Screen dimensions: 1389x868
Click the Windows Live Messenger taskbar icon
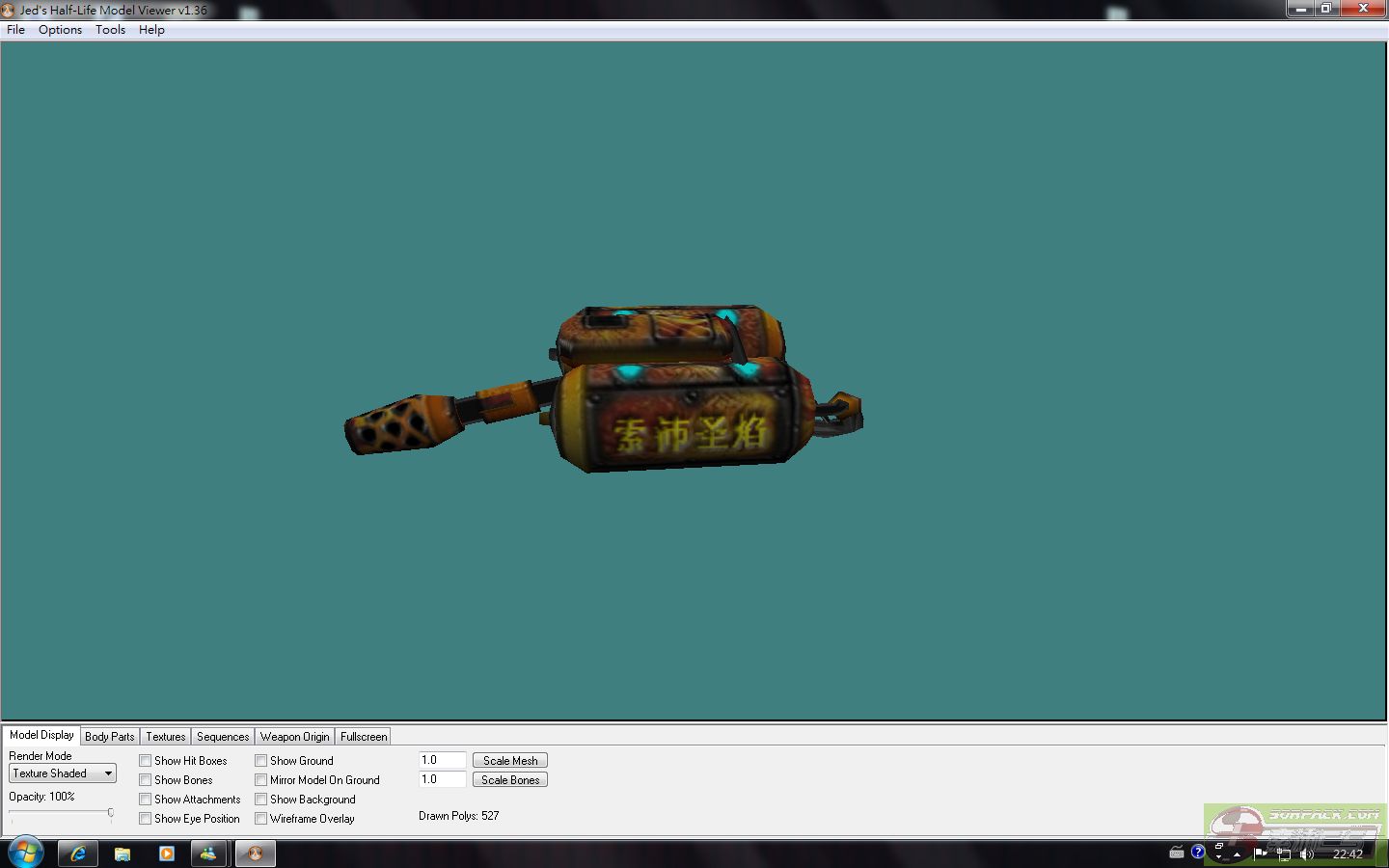tap(208, 854)
